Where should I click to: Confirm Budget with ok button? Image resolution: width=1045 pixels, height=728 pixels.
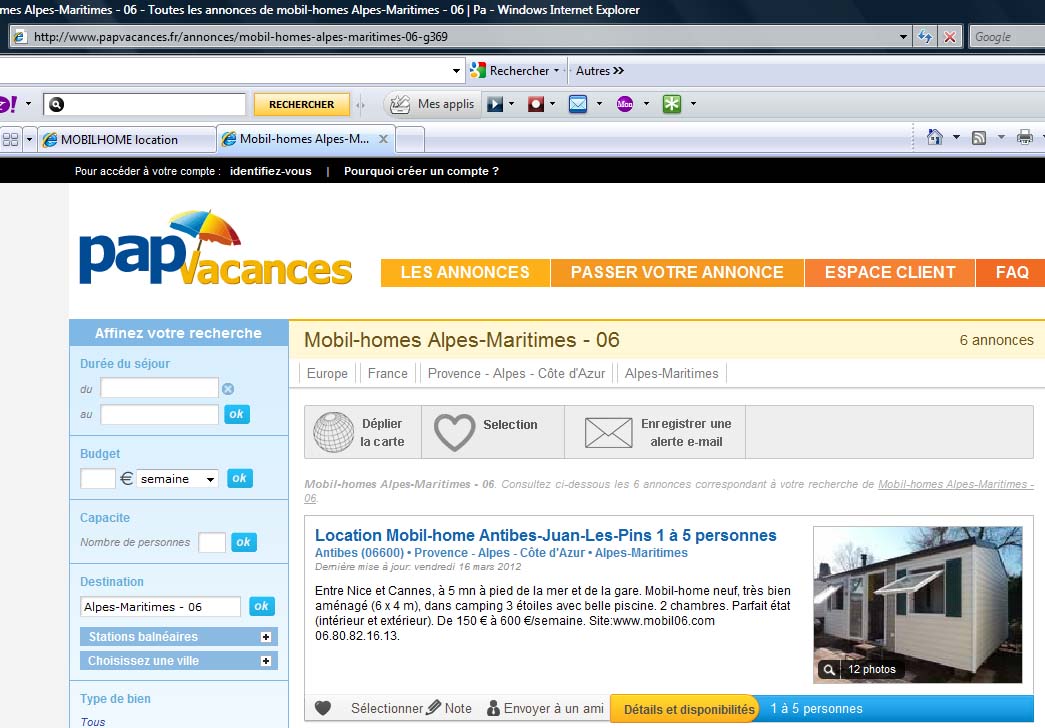click(240, 478)
